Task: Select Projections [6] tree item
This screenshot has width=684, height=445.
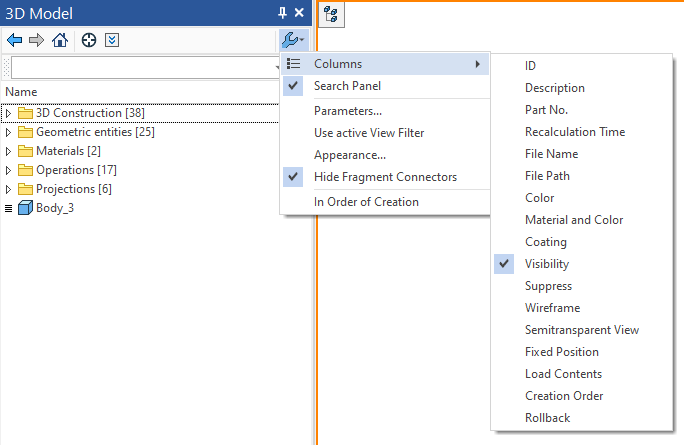Action: pyautogui.click(x=74, y=189)
